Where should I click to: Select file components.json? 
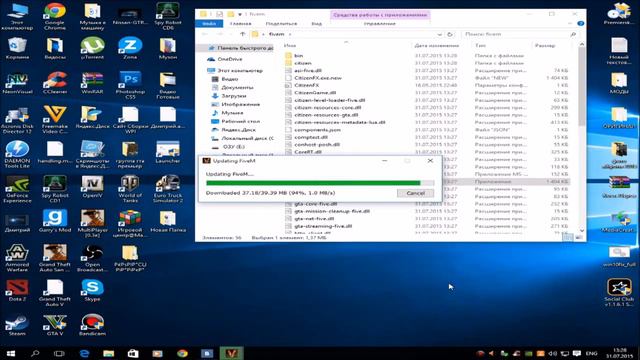pos(317,130)
